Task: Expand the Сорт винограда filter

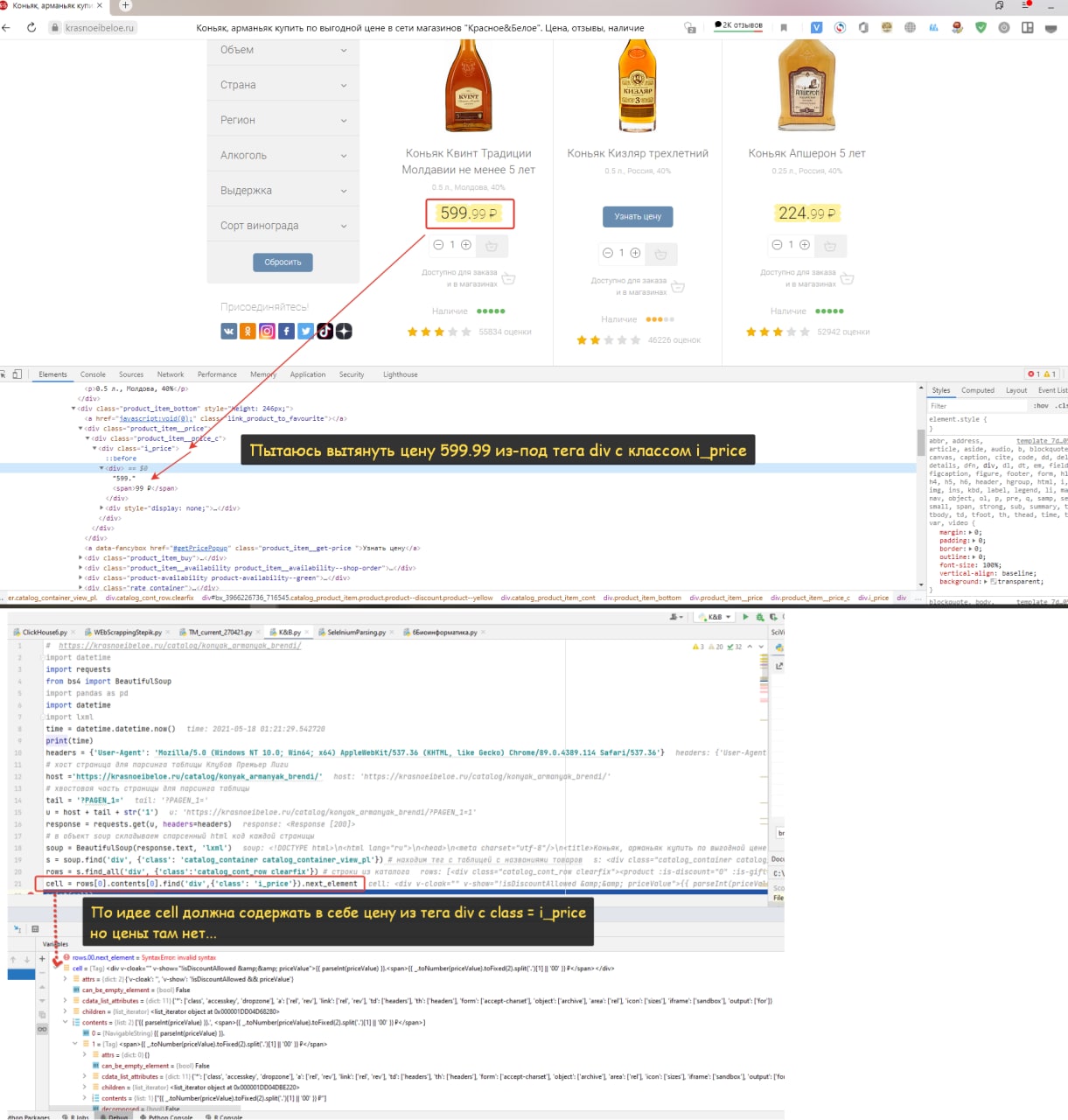Action: click(x=283, y=225)
